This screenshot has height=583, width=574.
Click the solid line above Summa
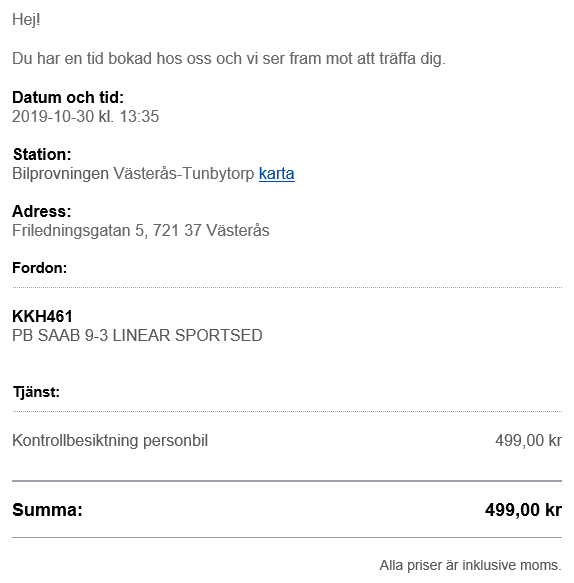coord(287,481)
